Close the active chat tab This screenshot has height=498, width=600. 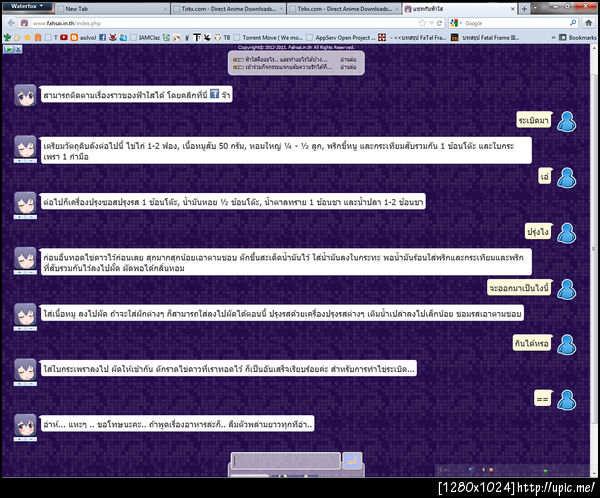513,8
